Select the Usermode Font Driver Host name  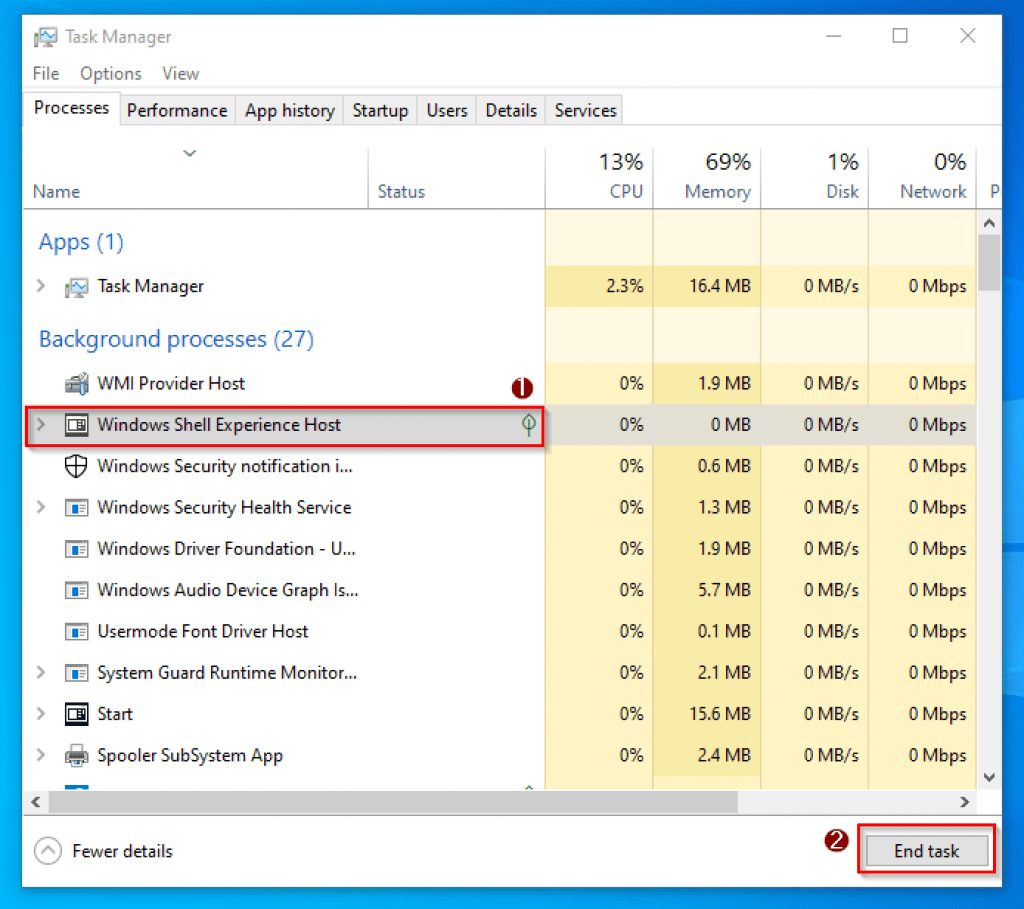202,631
